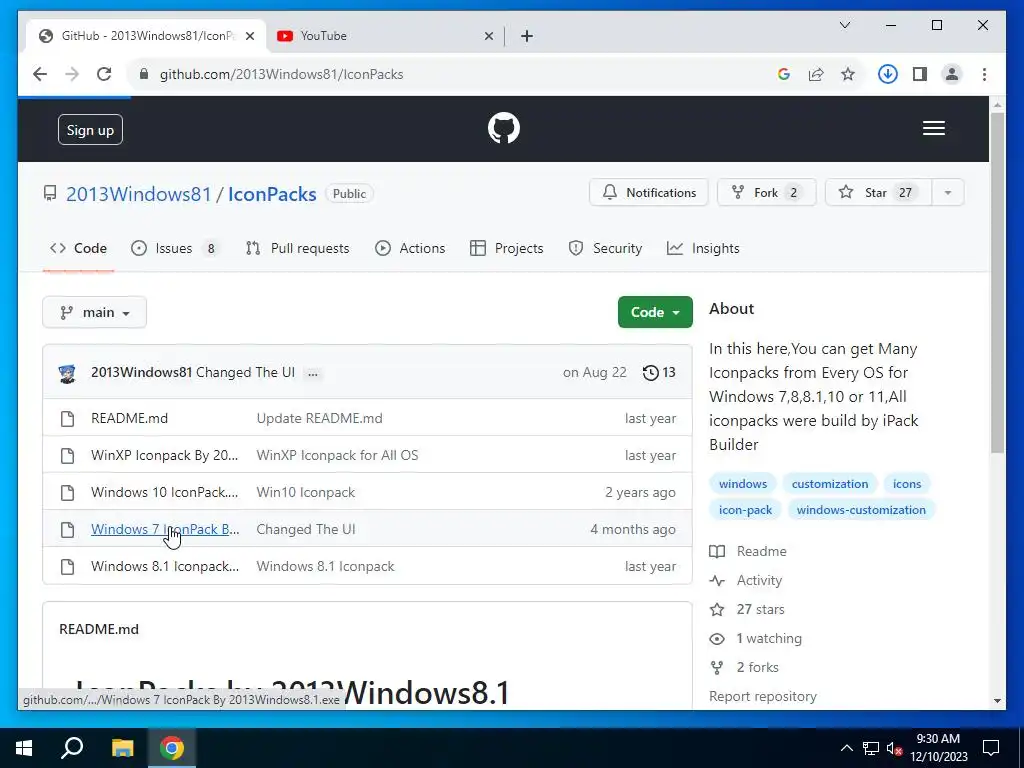Open the Pull requests tab
Viewport: 1024px width, 768px height.
[x=297, y=248]
